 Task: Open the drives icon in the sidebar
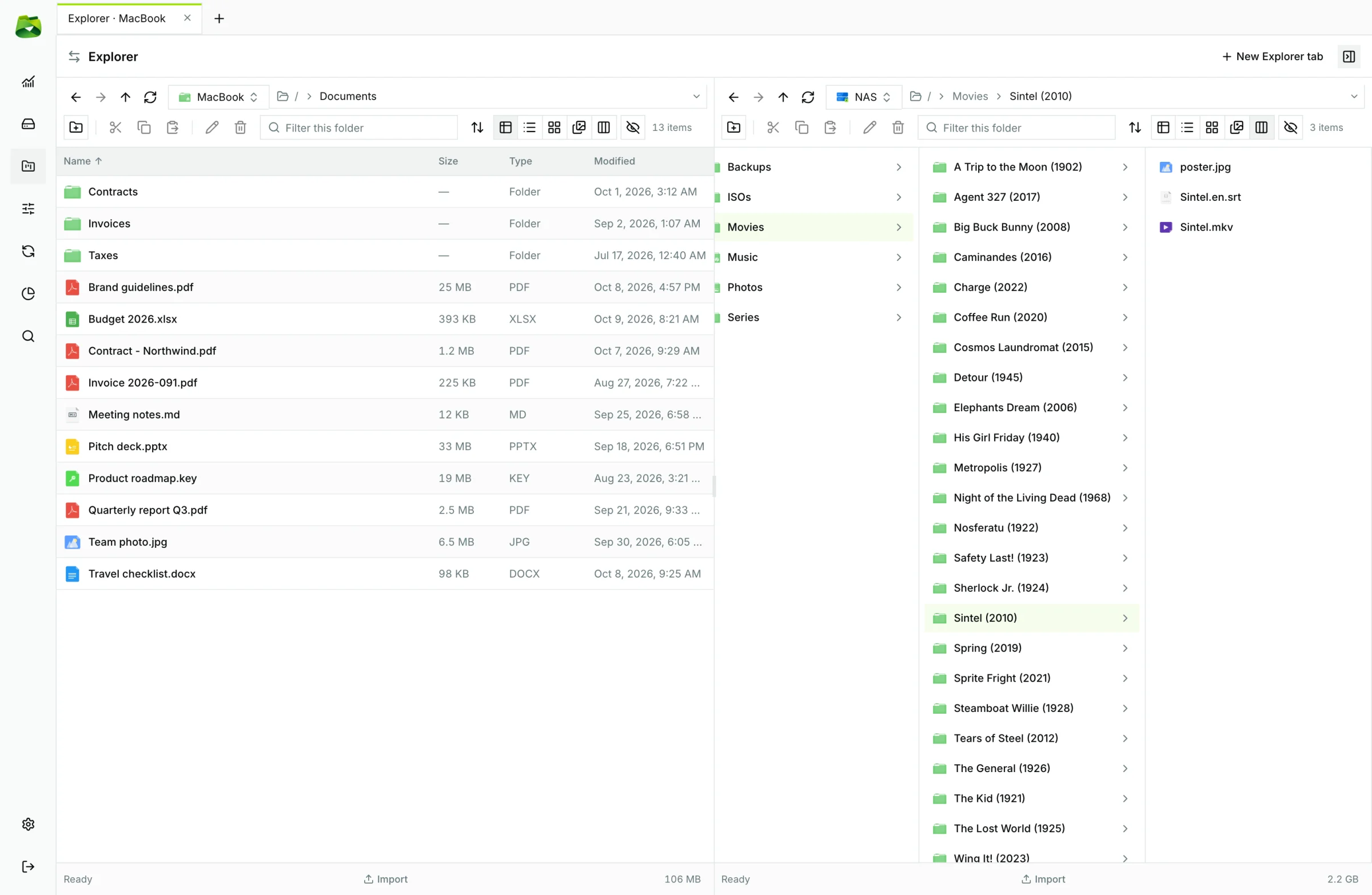pos(27,124)
